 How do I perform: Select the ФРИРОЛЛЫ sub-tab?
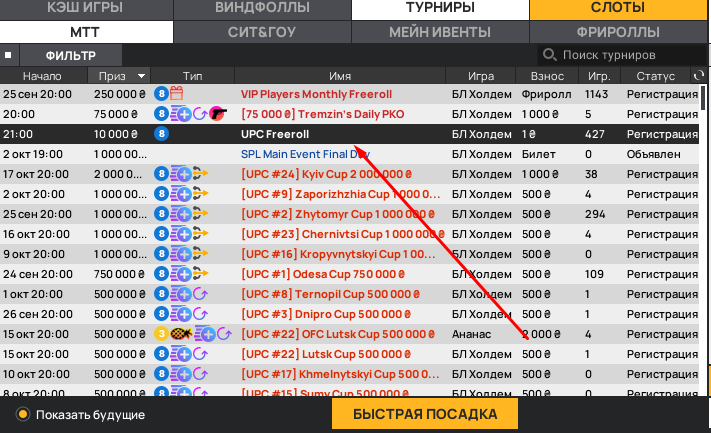618,32
